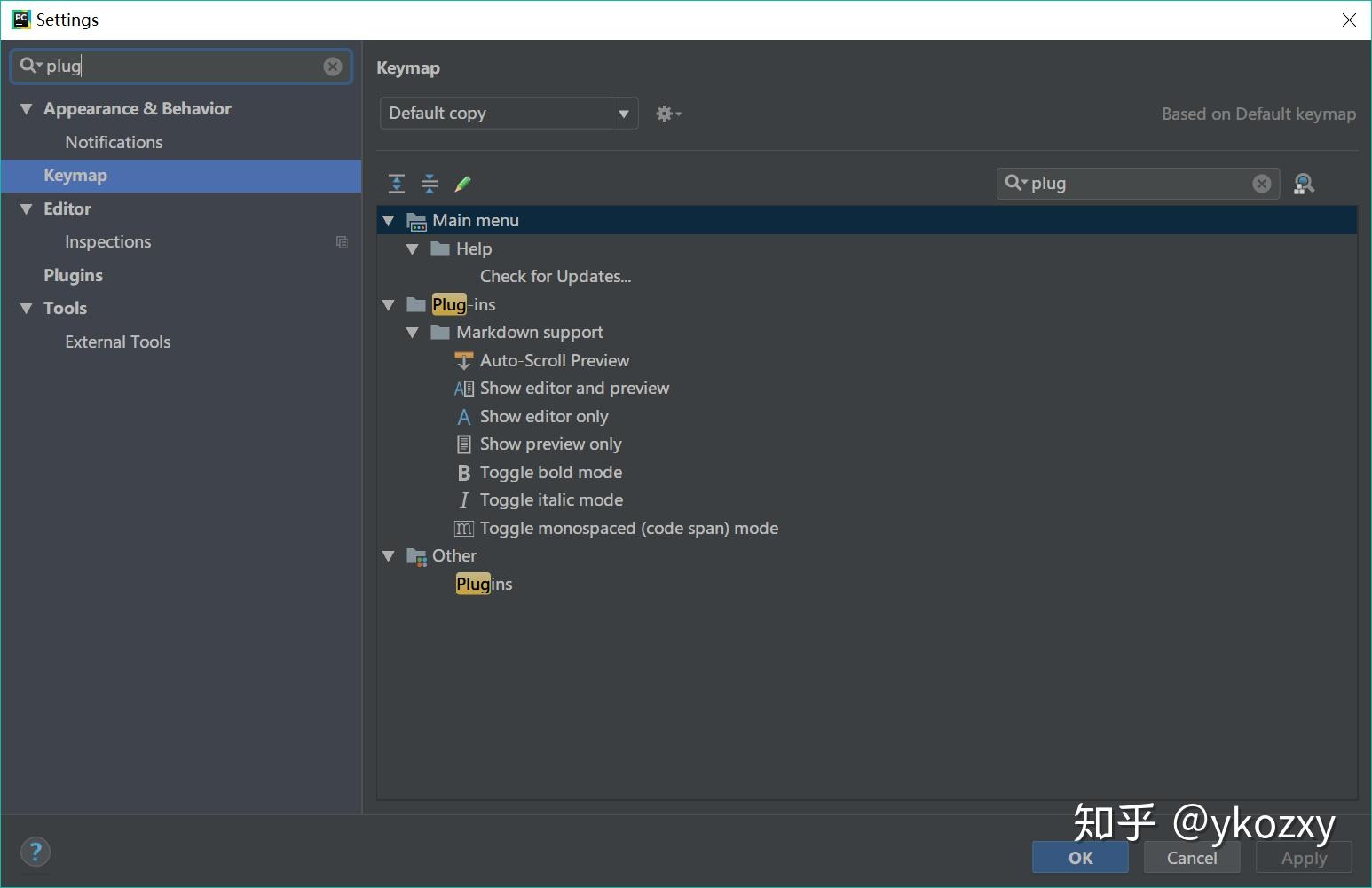1372x888 pixels.
Task: Collapse the Tools section in sidebar
Action: pos(27,309)
